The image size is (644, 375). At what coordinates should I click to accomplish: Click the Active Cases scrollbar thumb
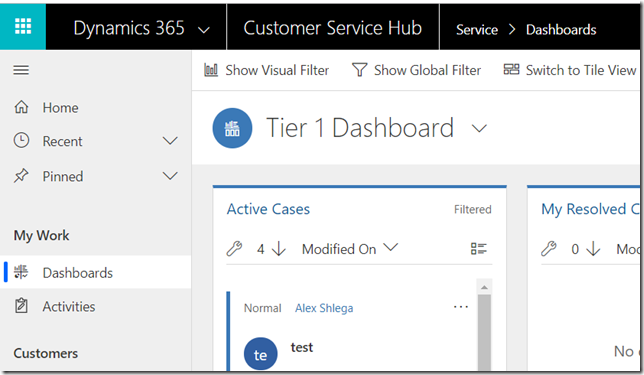pyautogui.click(x=484, y=332)
